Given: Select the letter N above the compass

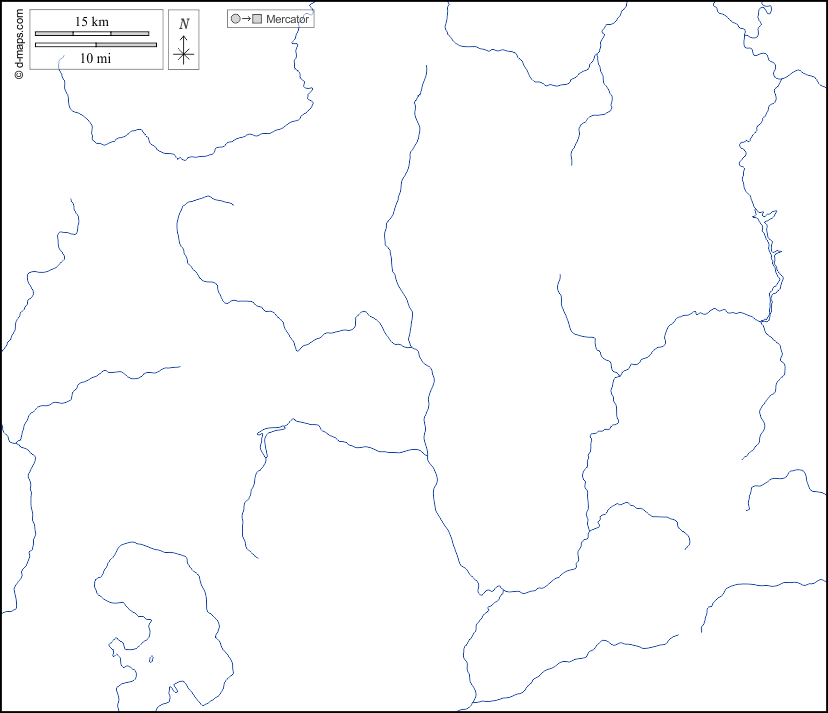Looking at the screenshot, I should (183, 24).
